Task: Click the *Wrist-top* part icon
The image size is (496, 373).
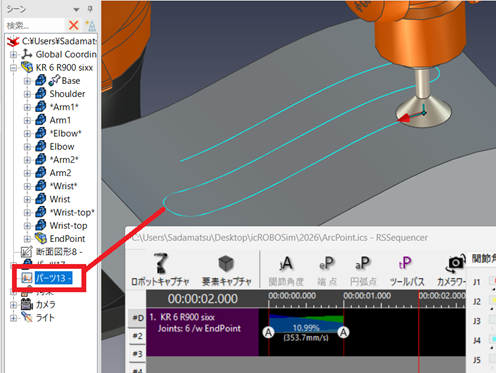Action: click(x=41, y=212)
